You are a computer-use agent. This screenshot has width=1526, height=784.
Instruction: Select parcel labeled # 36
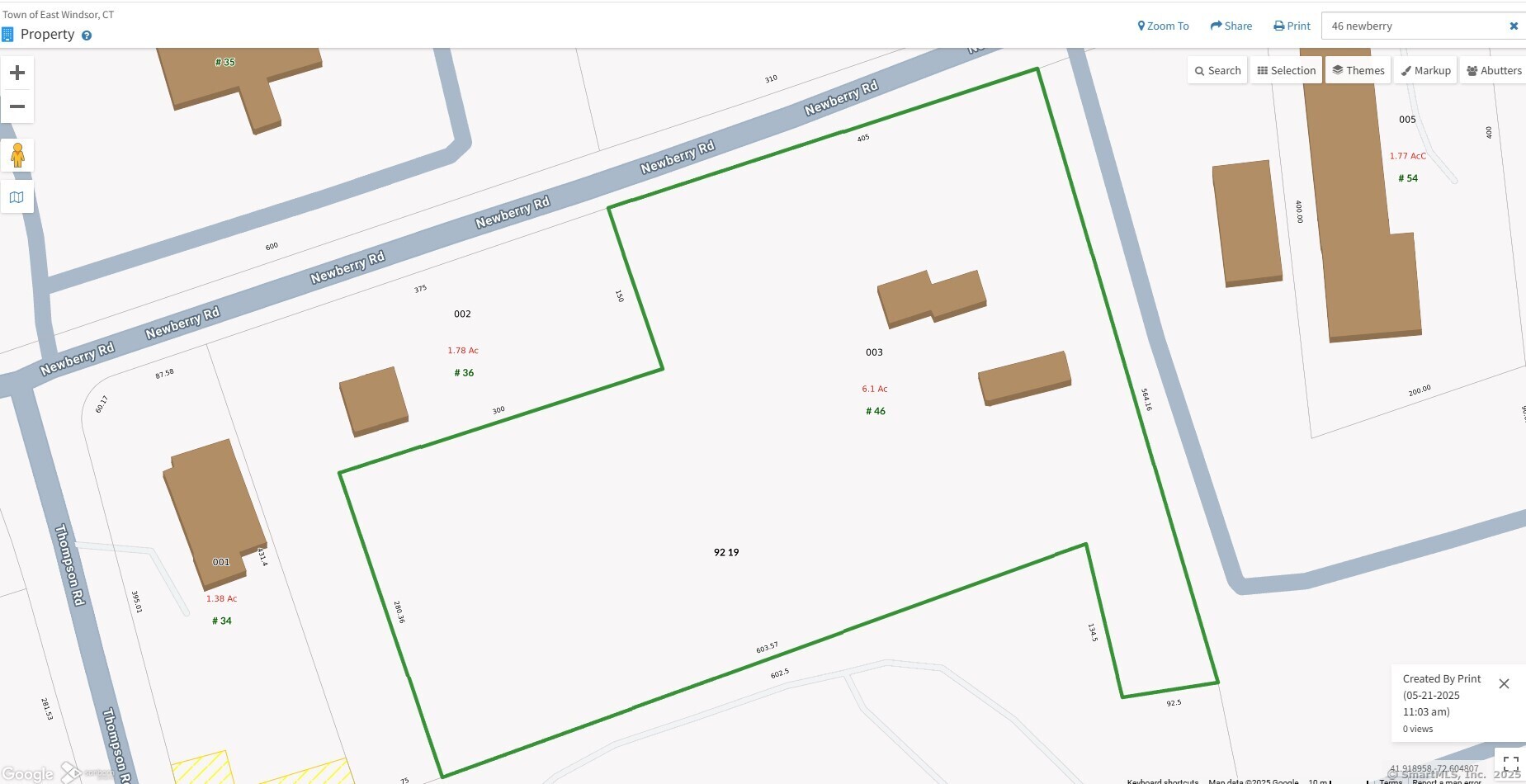(x=464, y=373)
